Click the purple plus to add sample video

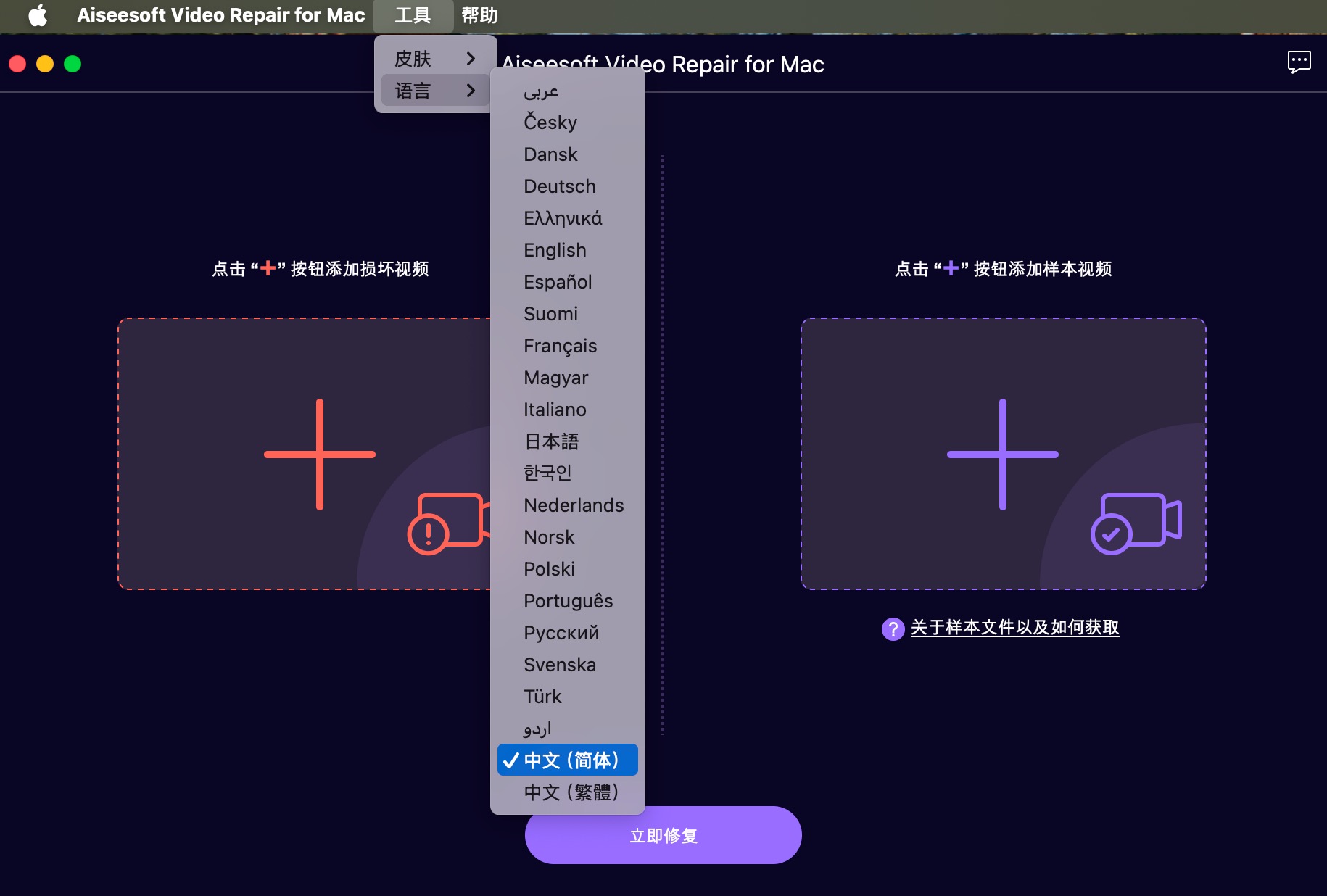(x=1002, y=455)
